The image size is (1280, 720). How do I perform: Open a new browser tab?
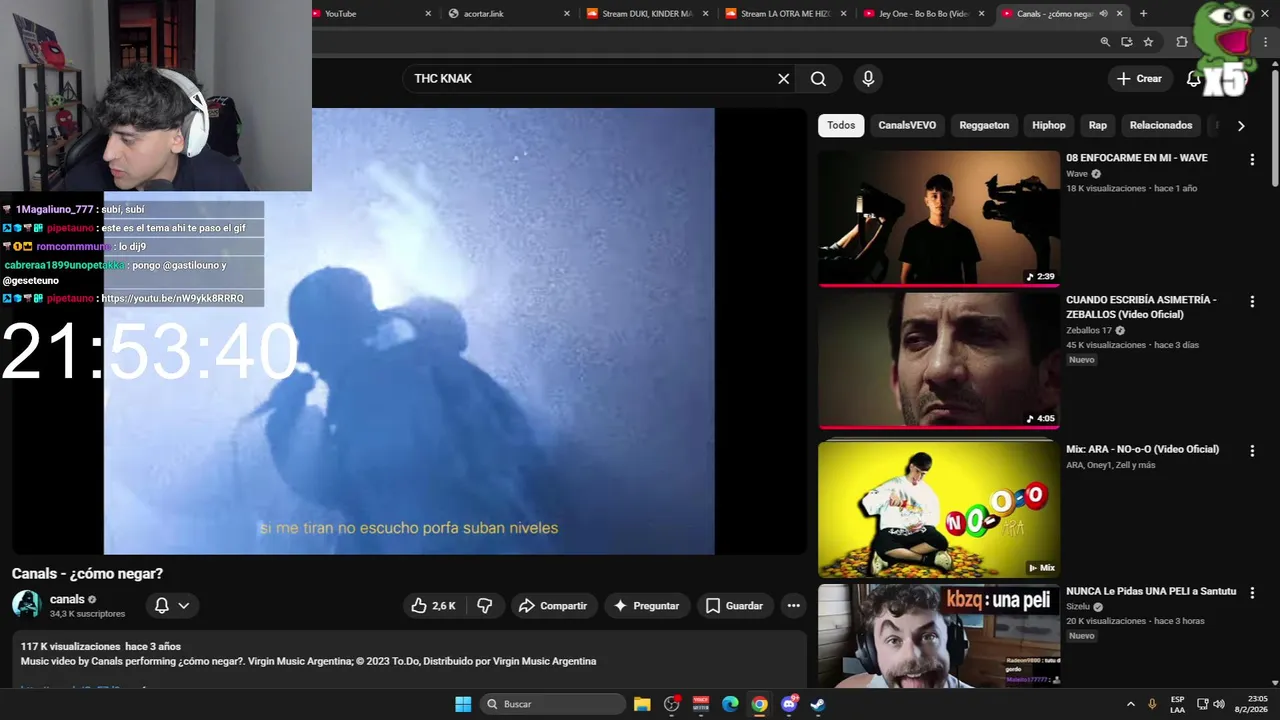pyautogui.click(x=1143, y=14)
